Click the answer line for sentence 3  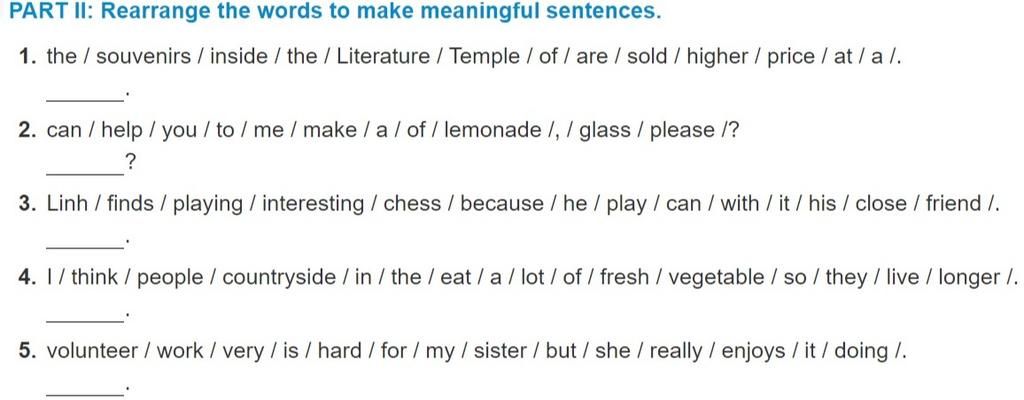tap(84, 243)
